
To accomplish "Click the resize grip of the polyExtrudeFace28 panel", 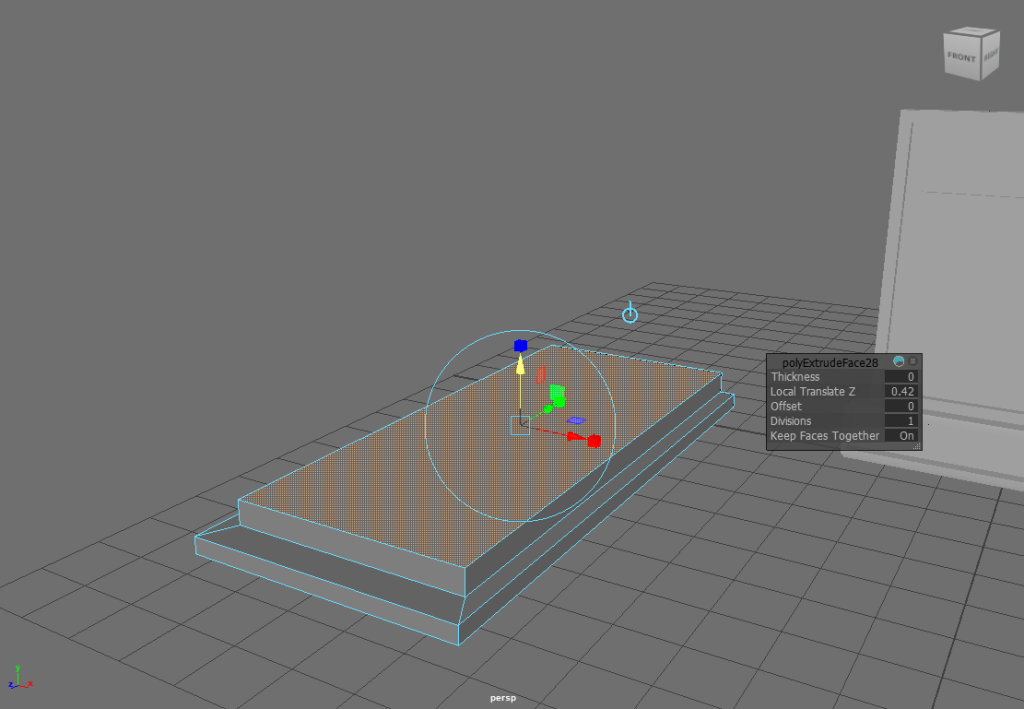I will pos(917,447).
